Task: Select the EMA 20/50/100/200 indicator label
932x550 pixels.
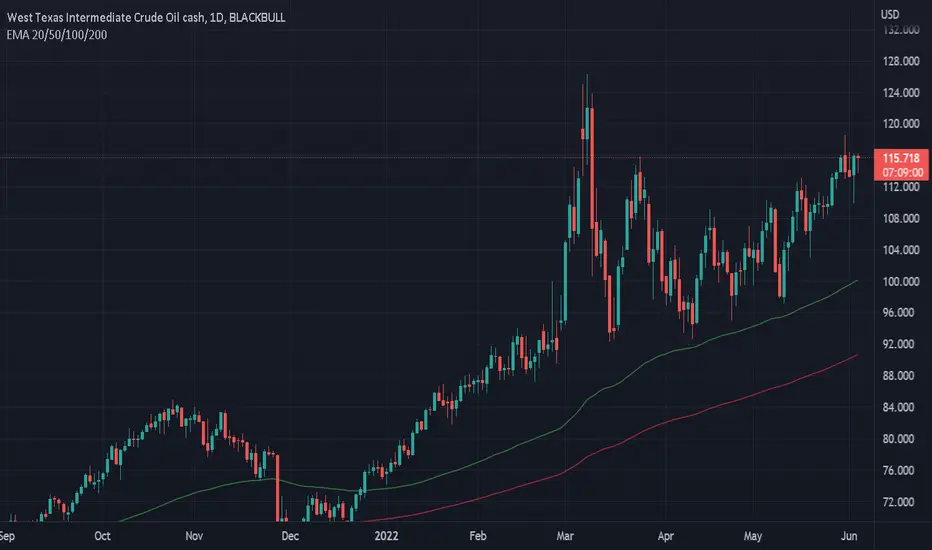Action: (x=57, y=35)
